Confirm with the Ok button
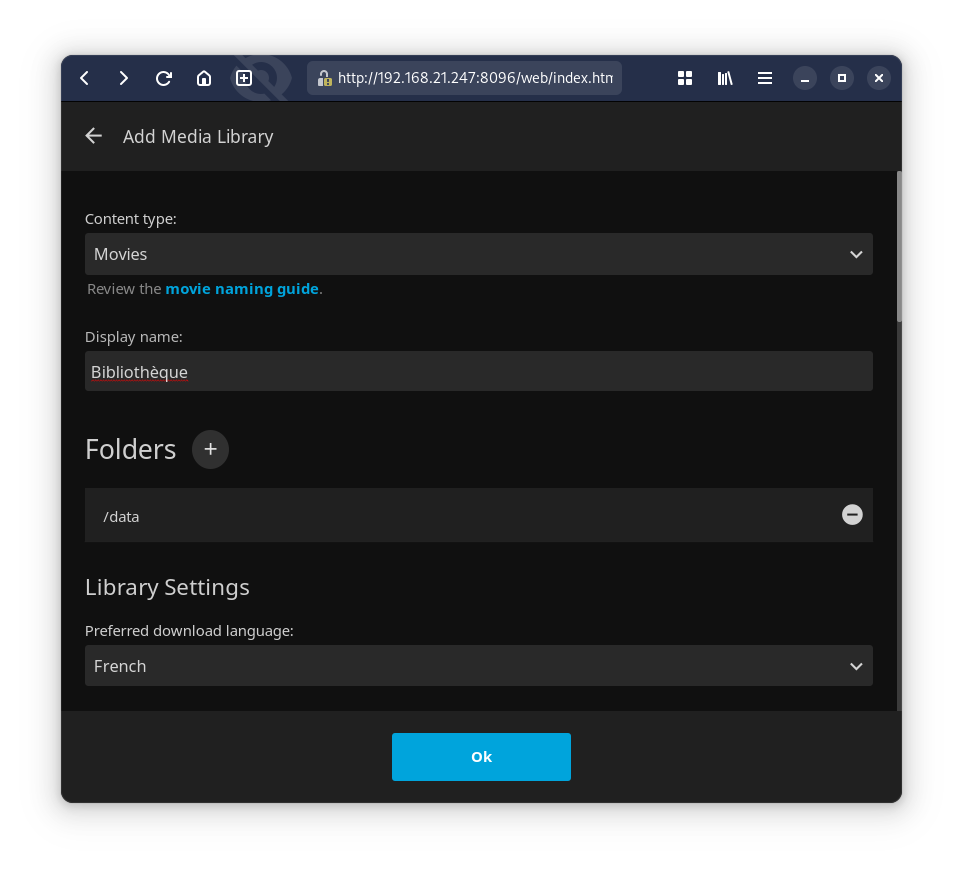The width and height of the screenshot is (963, 870). [481, 756]
